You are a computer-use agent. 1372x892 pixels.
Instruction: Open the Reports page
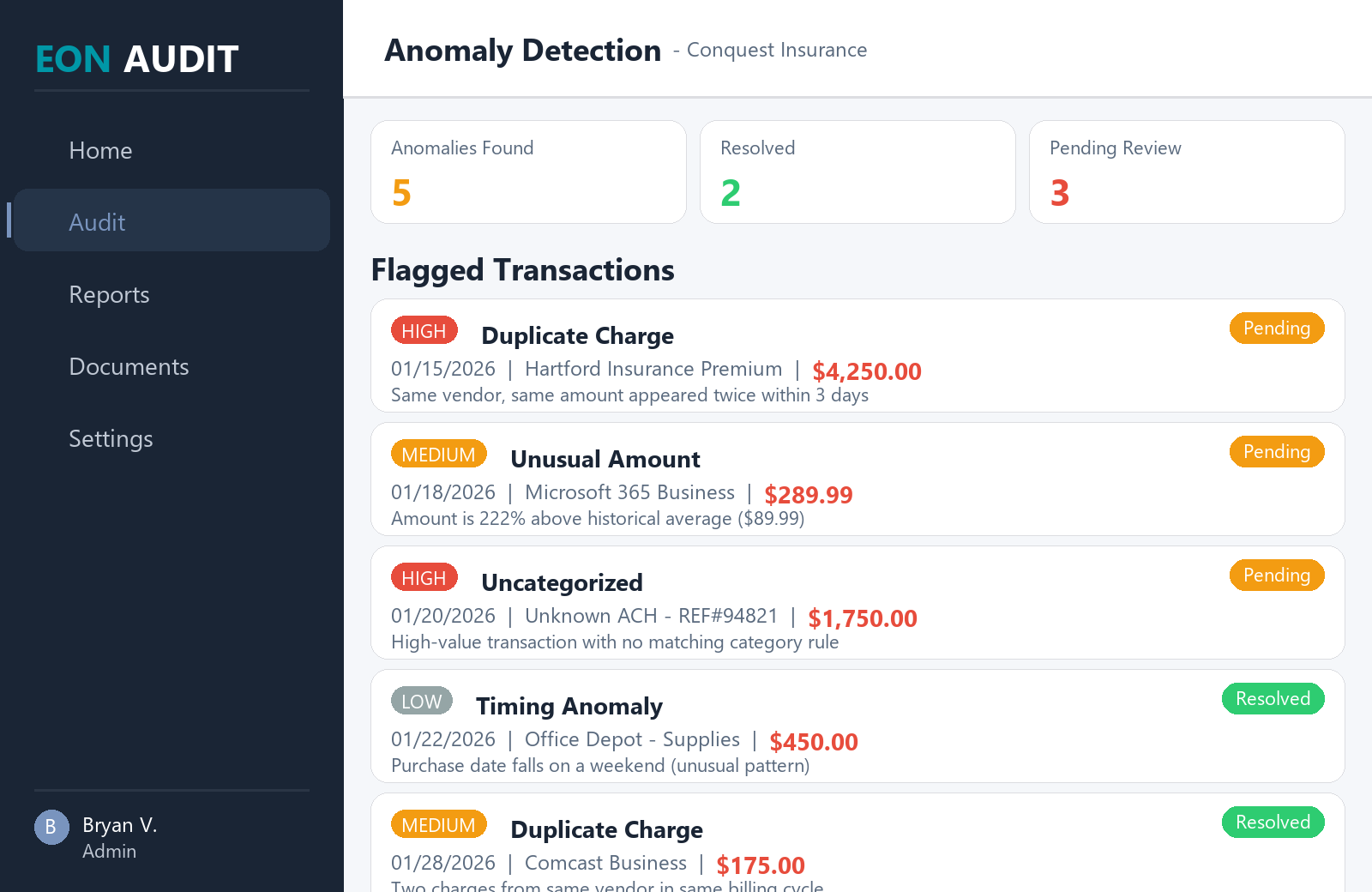(109, 294)
